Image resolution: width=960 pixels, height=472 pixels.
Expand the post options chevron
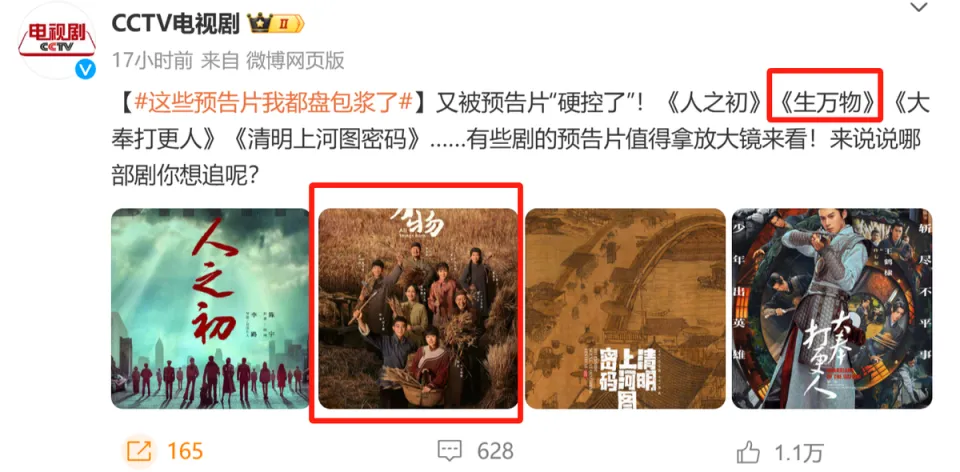click(x=918, y=8)
